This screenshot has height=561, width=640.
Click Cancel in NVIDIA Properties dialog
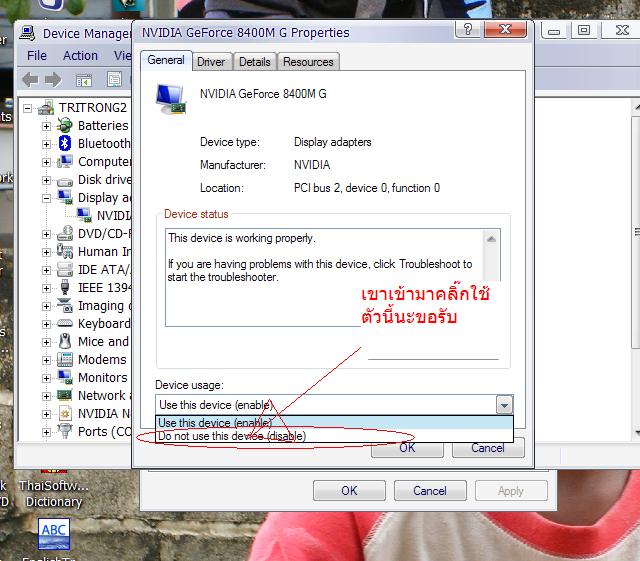pos(488,449)
